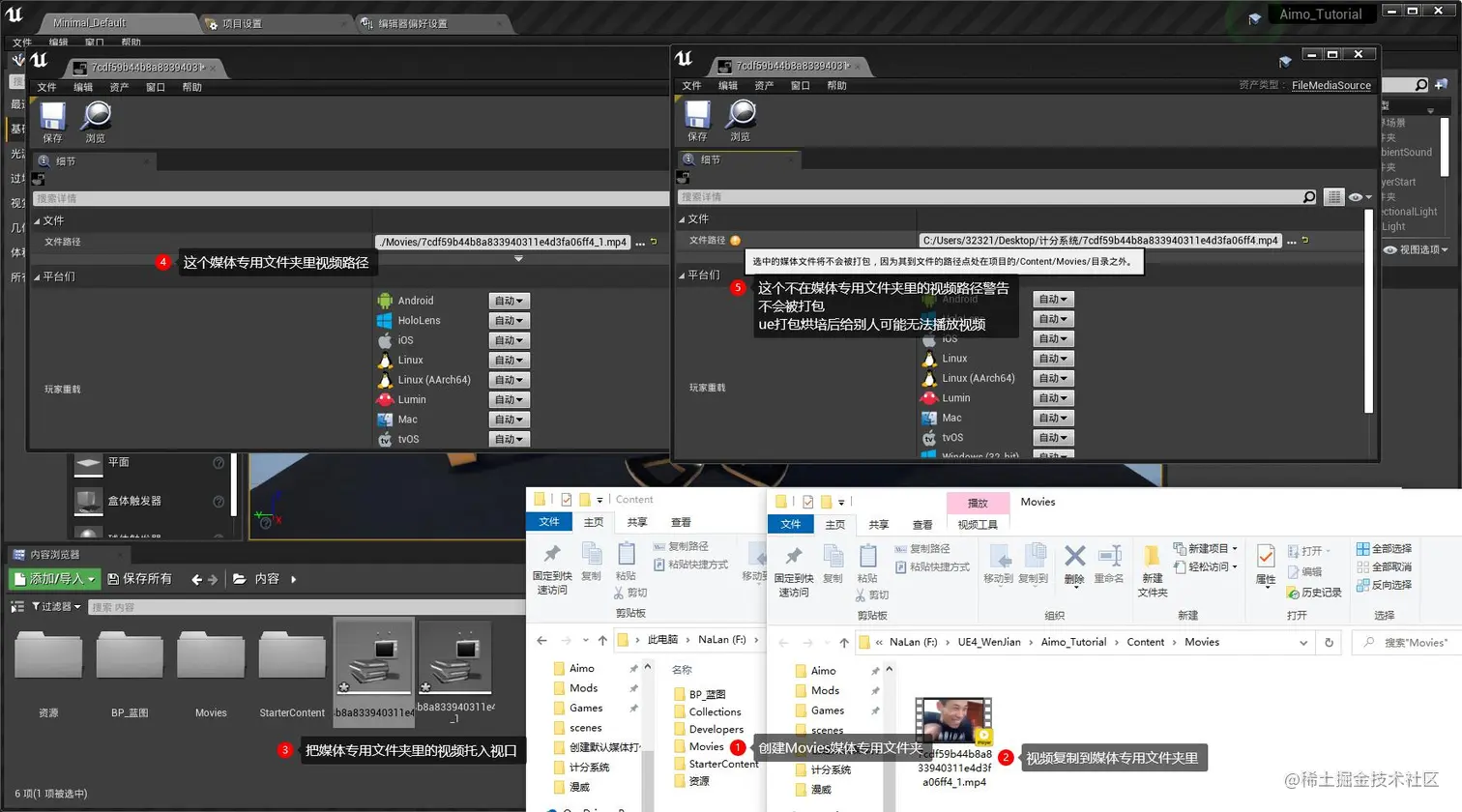Viewport: 1462px width, 812px height.
Task: Open 查看 tab in Content explorer window
Action: [x=681, y=523]
